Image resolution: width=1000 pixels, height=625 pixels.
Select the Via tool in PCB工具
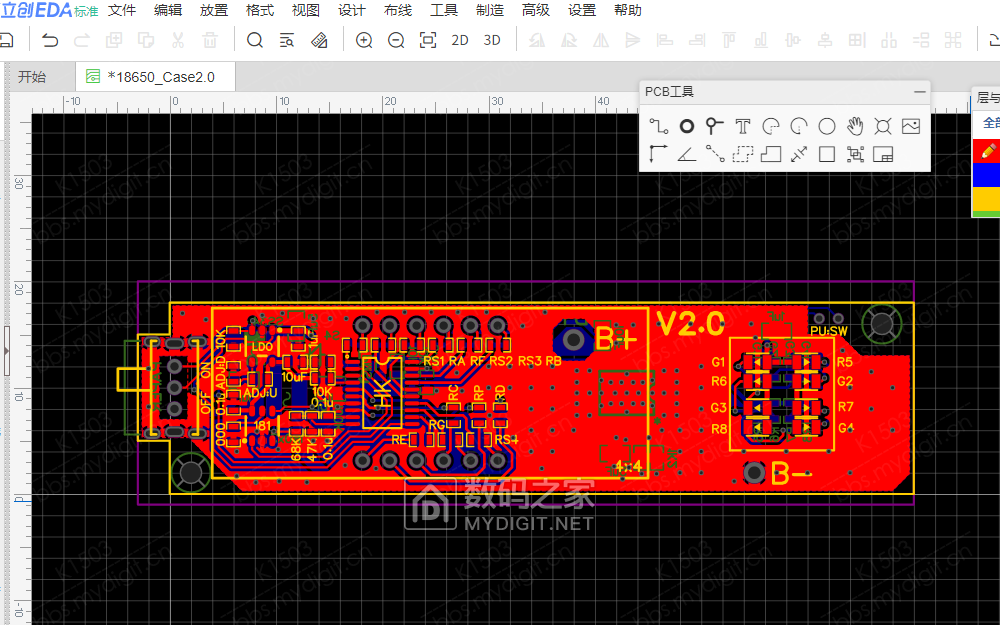714,126
